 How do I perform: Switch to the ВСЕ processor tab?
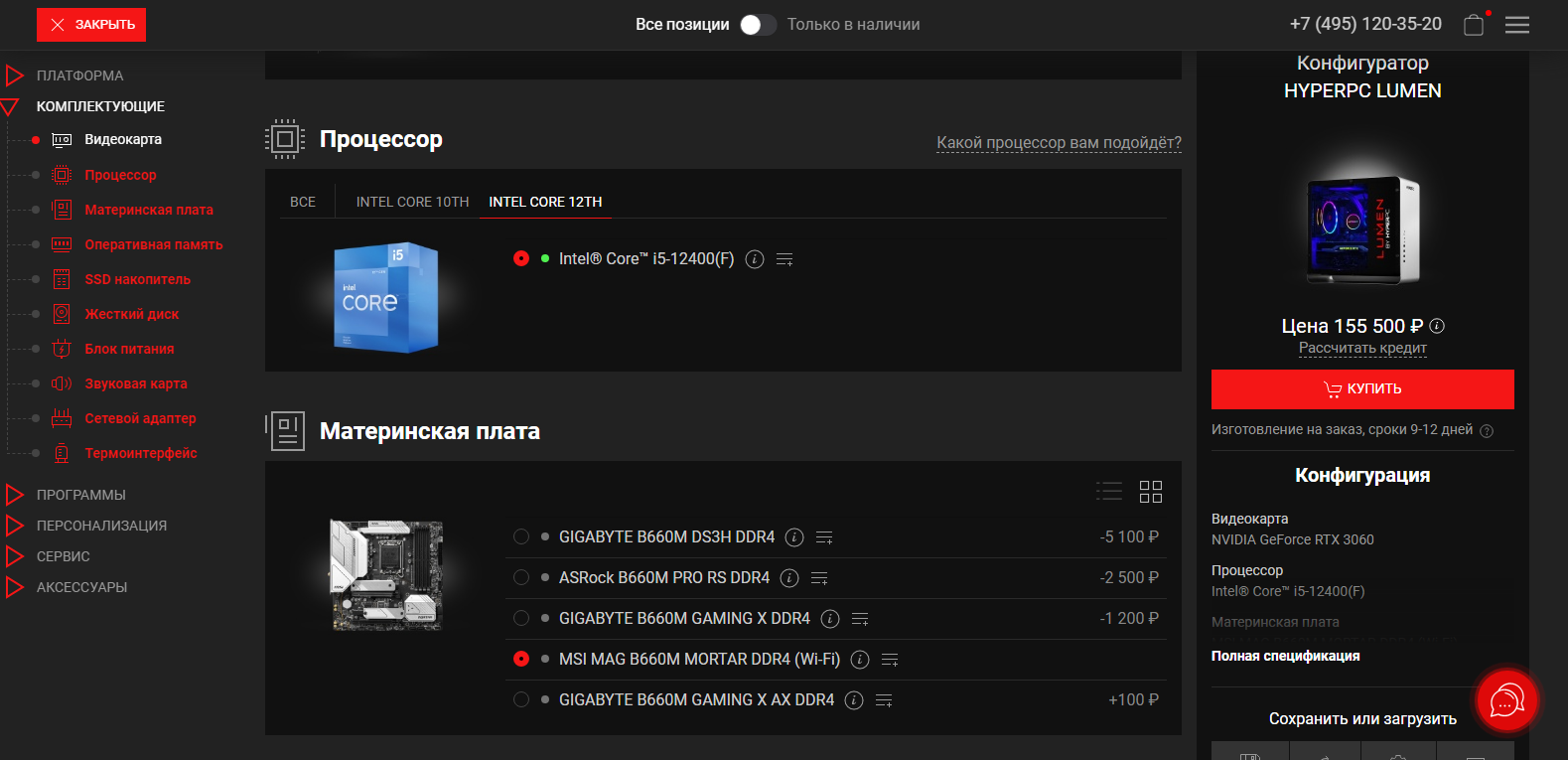[303, 202]
